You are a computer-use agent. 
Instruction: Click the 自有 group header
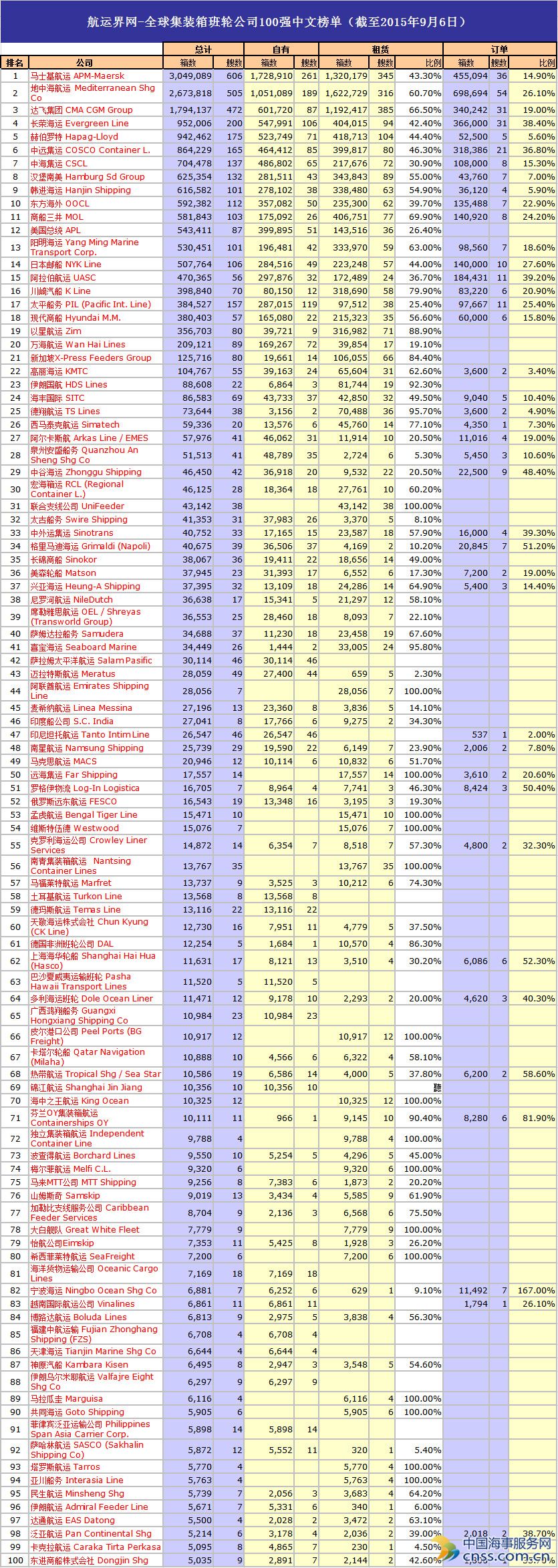coord(281,49)
